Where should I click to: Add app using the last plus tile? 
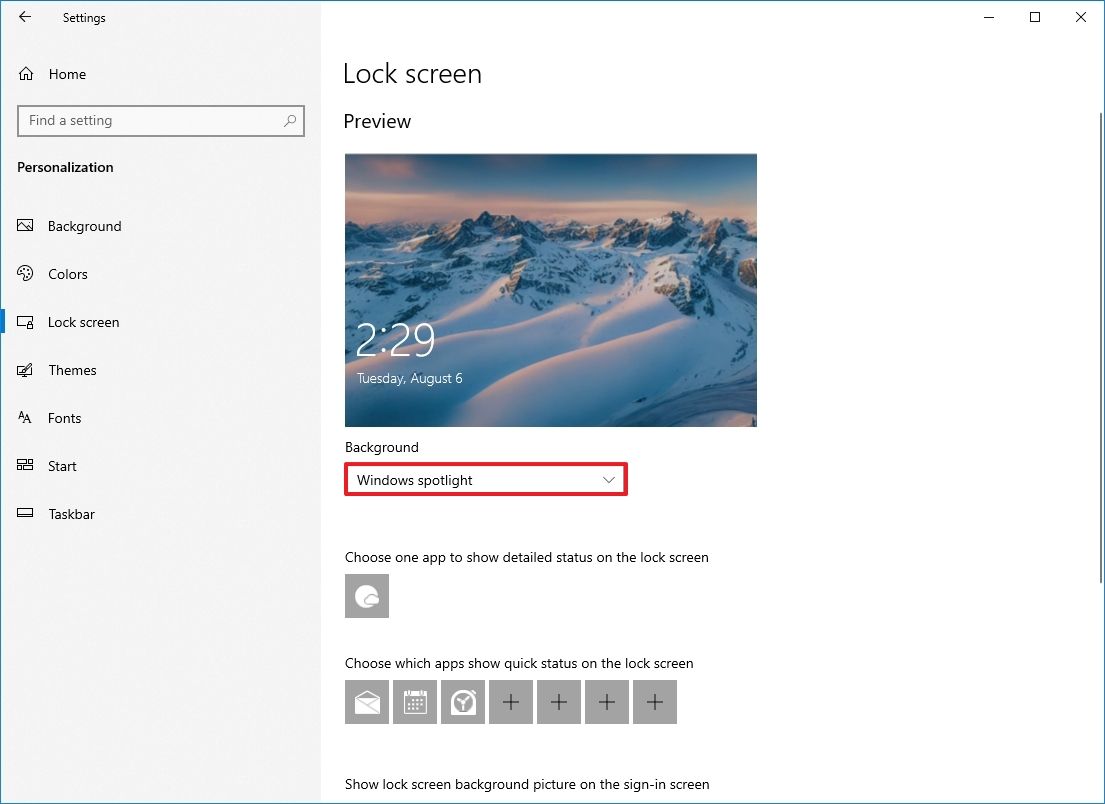click(655, 702)
